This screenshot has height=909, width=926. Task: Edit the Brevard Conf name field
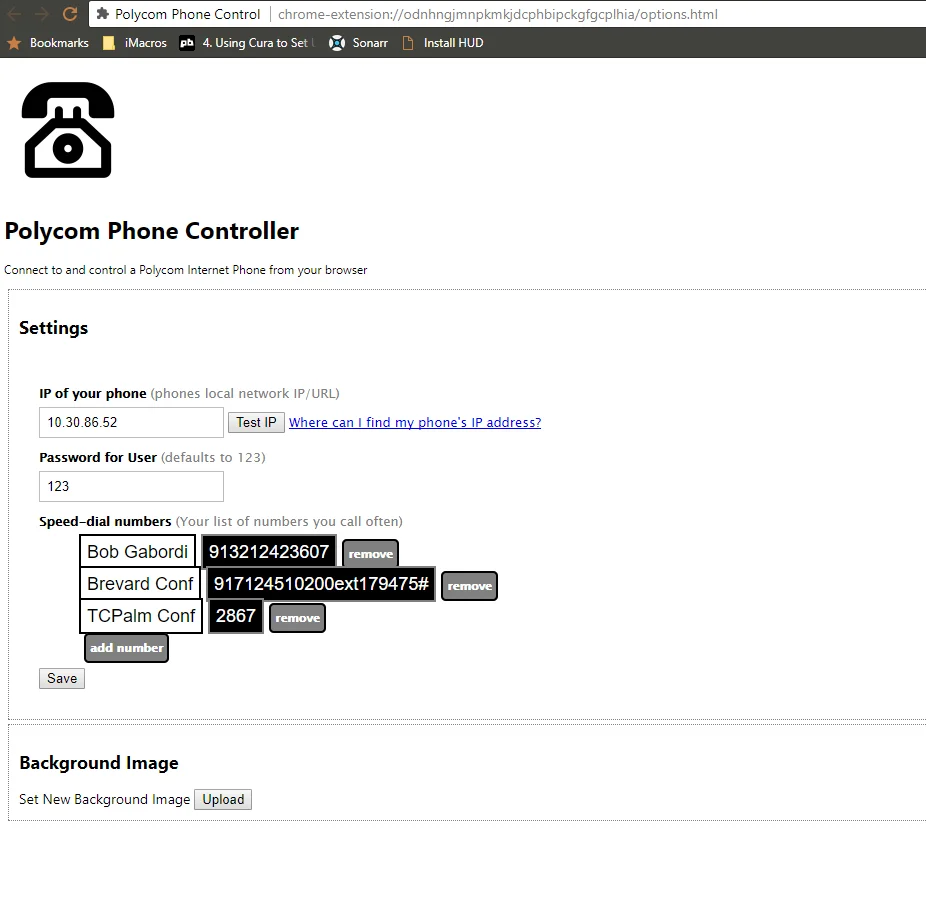140,583
